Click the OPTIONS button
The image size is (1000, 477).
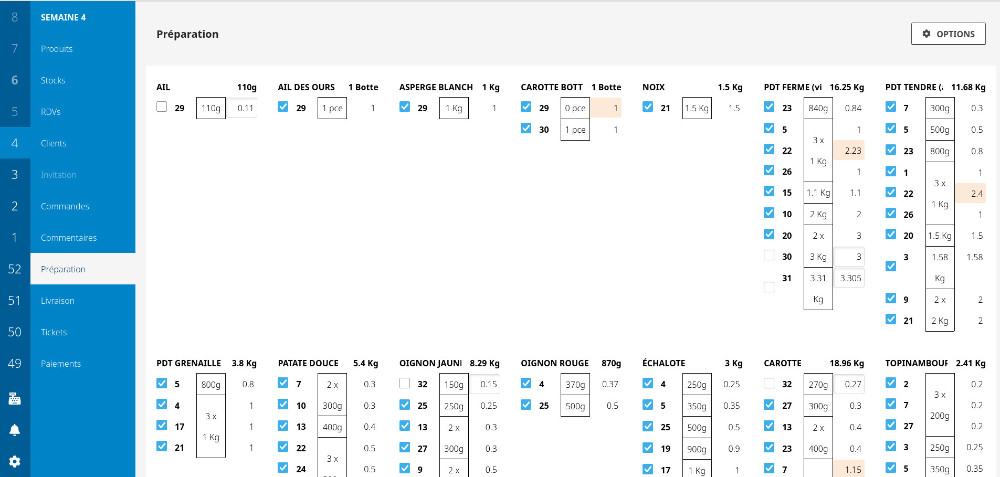pos(948,34)
